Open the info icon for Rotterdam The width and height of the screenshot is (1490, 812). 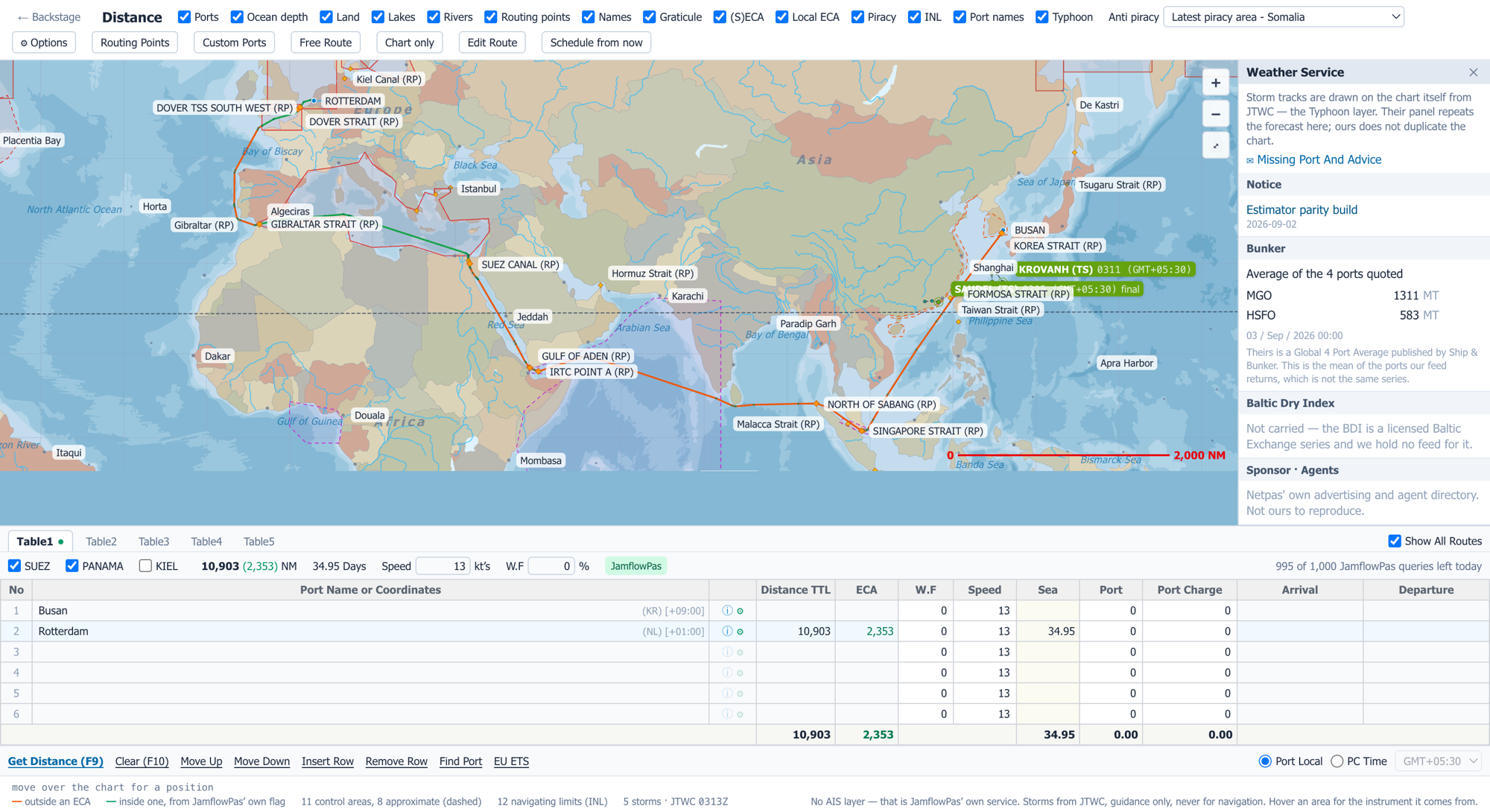pos(727,632)
